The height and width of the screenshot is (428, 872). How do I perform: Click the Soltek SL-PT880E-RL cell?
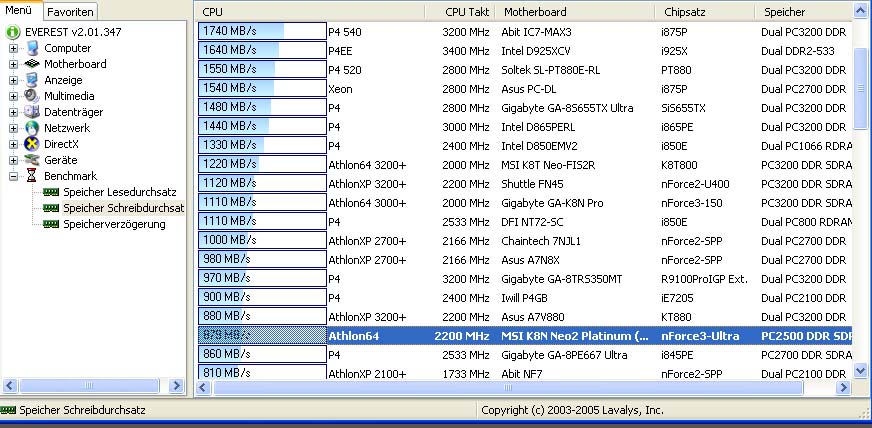pyautogui.click(x=551, y=70)
